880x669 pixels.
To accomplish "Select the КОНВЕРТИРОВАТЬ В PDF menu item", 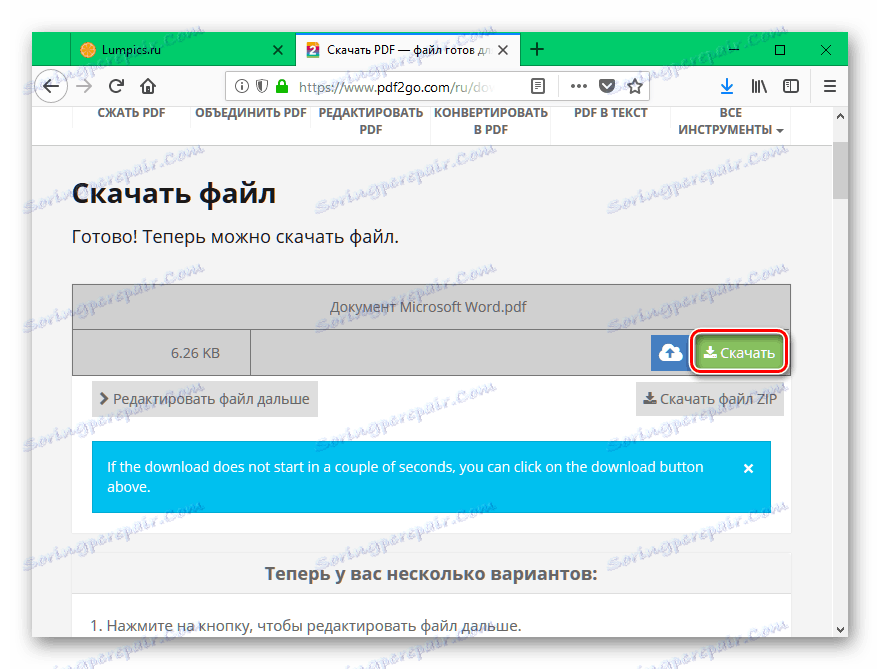I will point(489,120).
